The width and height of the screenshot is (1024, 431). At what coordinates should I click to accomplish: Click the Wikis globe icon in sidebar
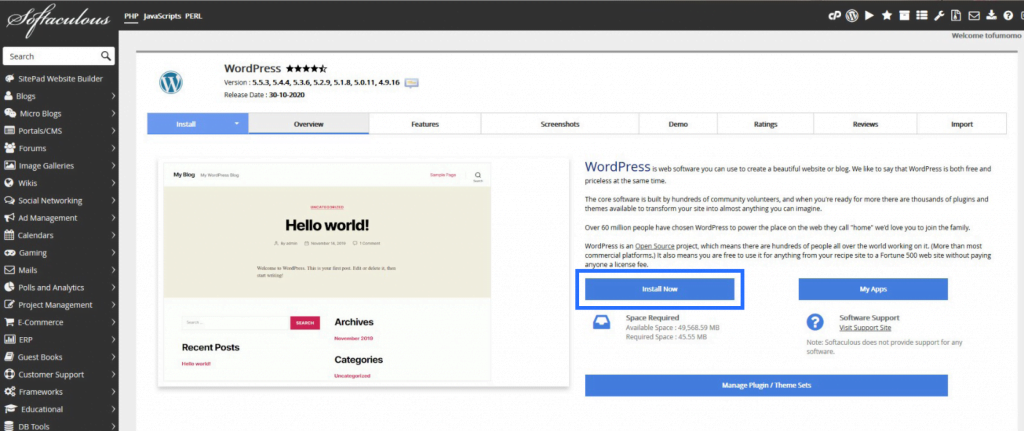coord(9,183)
